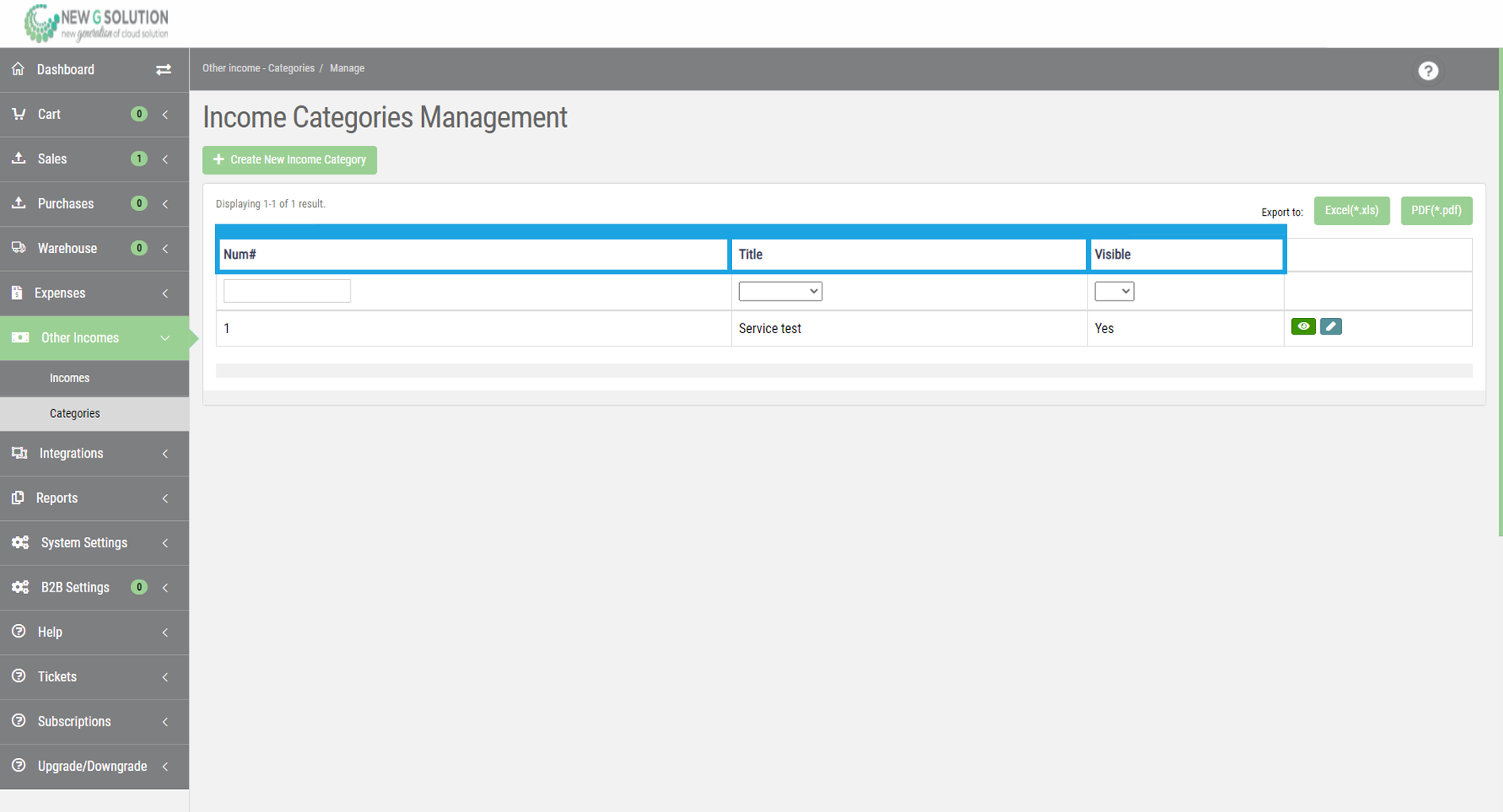Image resolution: width=1503 pixels, height=812 pixels.
Task: Open the Title filter dropdown
Action: [x=780, y=291]
